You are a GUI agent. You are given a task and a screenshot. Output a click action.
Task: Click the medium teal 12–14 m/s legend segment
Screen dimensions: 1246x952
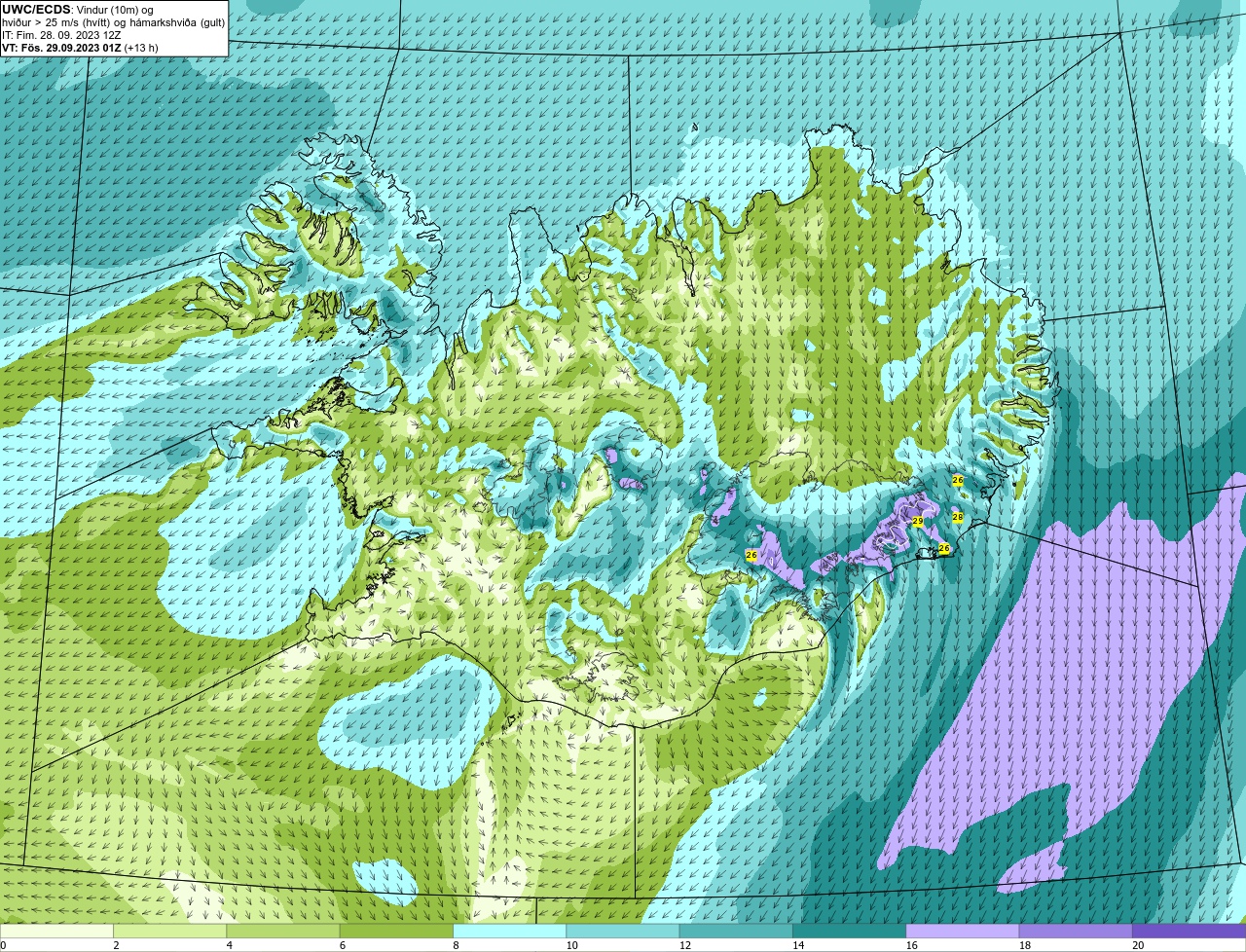[736, 931]
